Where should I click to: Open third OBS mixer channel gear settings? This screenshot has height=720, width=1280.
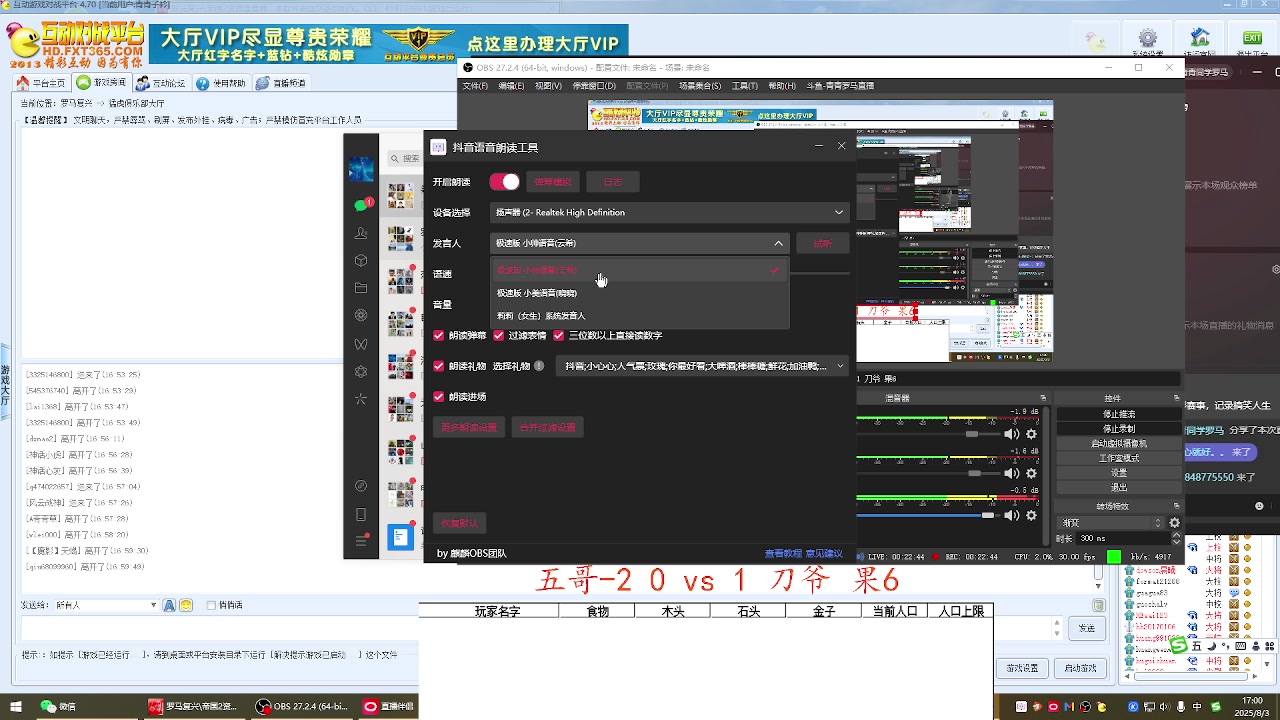(1032, 516)
